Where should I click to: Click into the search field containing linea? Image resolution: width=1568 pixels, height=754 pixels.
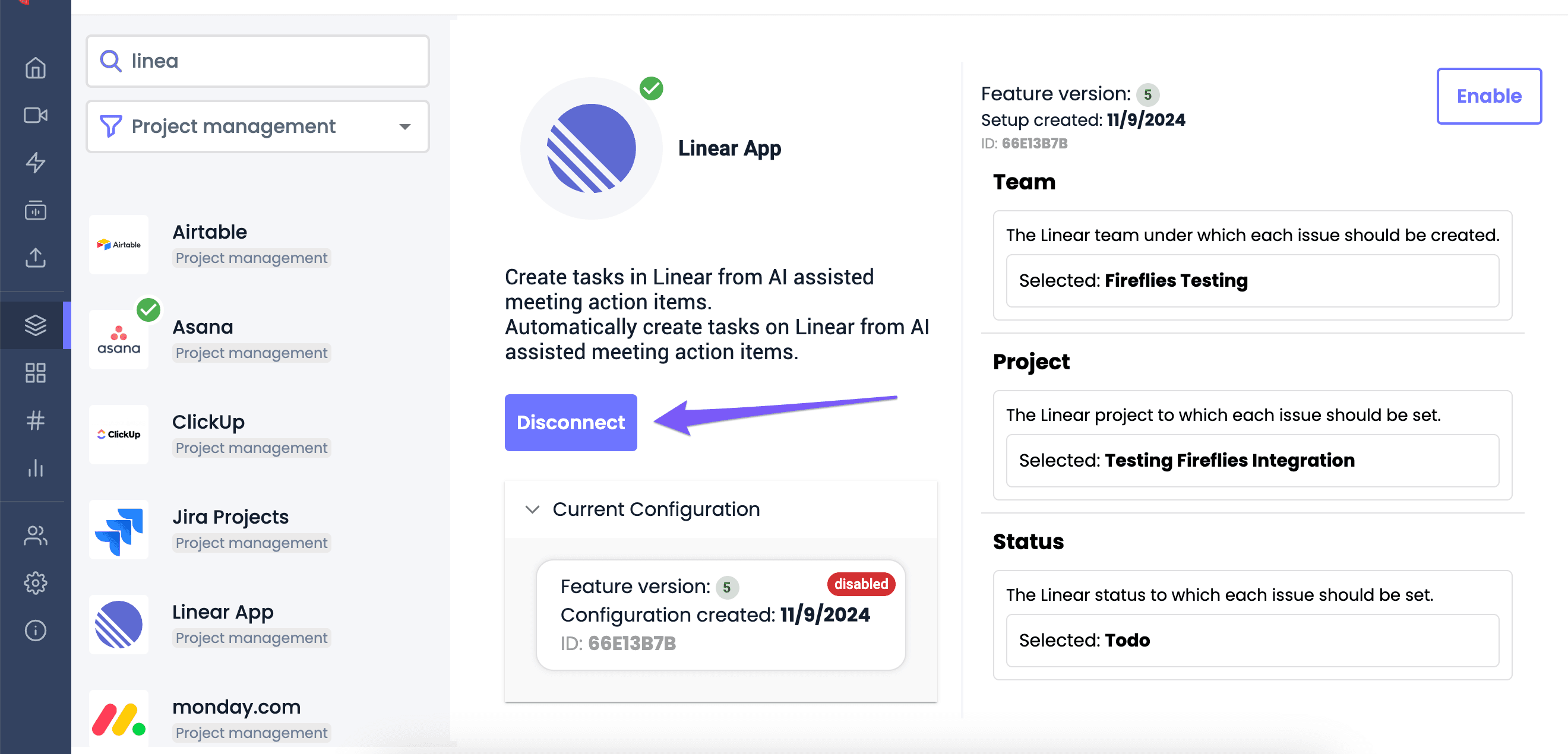pos(258,61)
